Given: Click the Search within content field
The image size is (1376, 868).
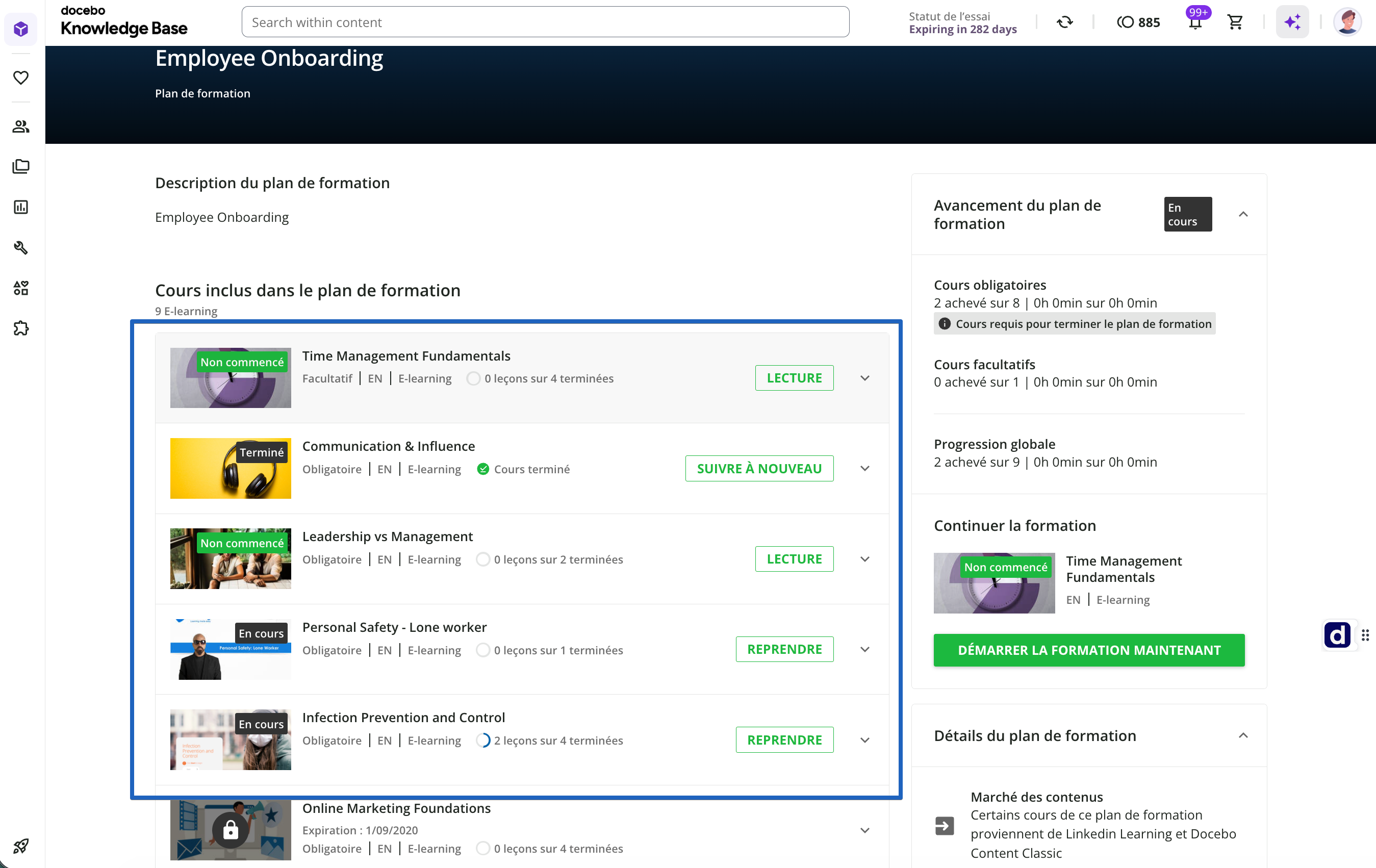Looking at the screenshot, I should [x=545, y=22].
